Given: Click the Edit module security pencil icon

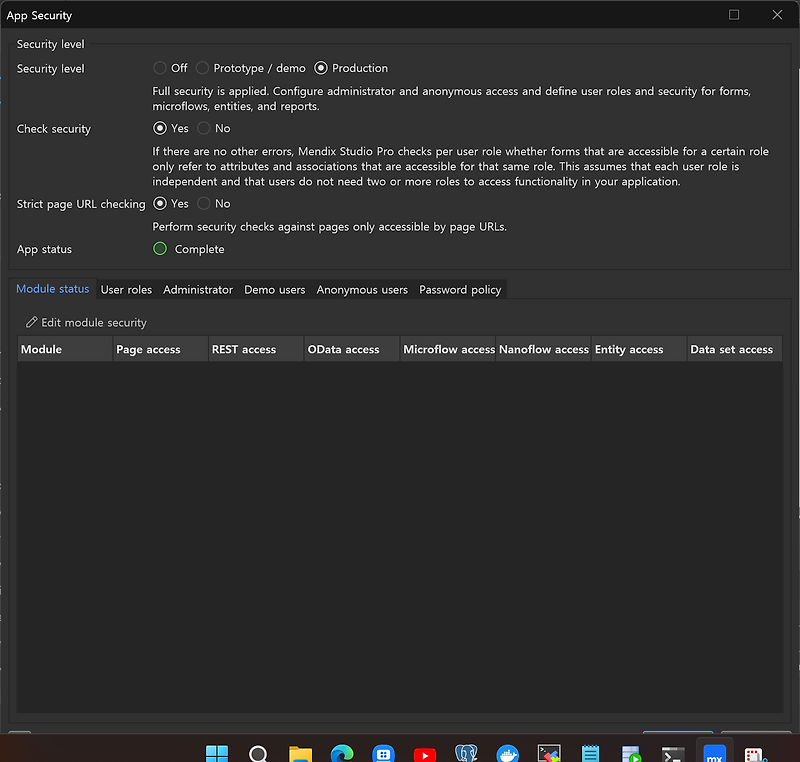Looking at the screenshot, I should pos(34,322).
